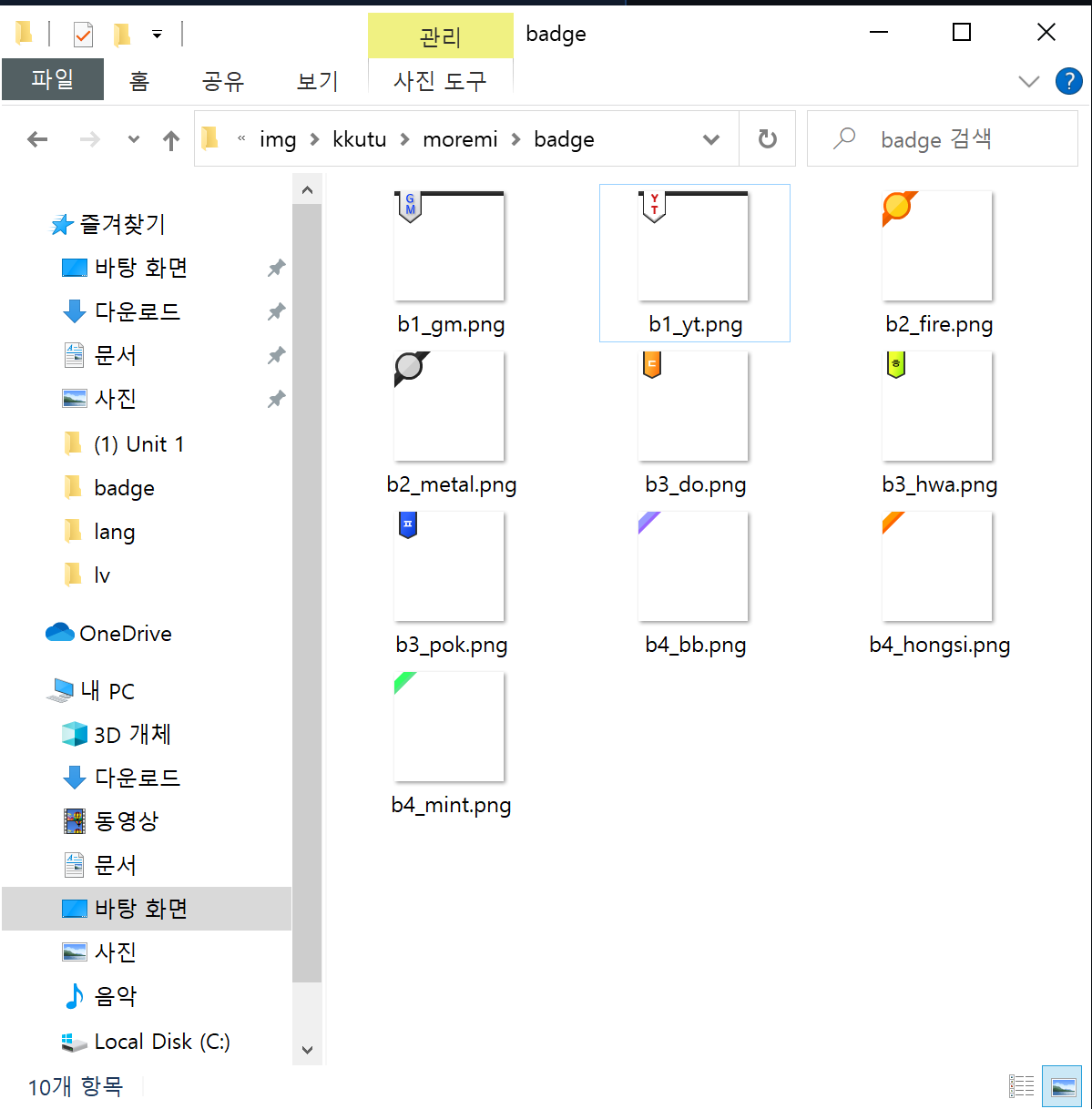Open the (1) Unit 1 folder
This screenshot has height=1109, width=1092.
tap(125, 444)
